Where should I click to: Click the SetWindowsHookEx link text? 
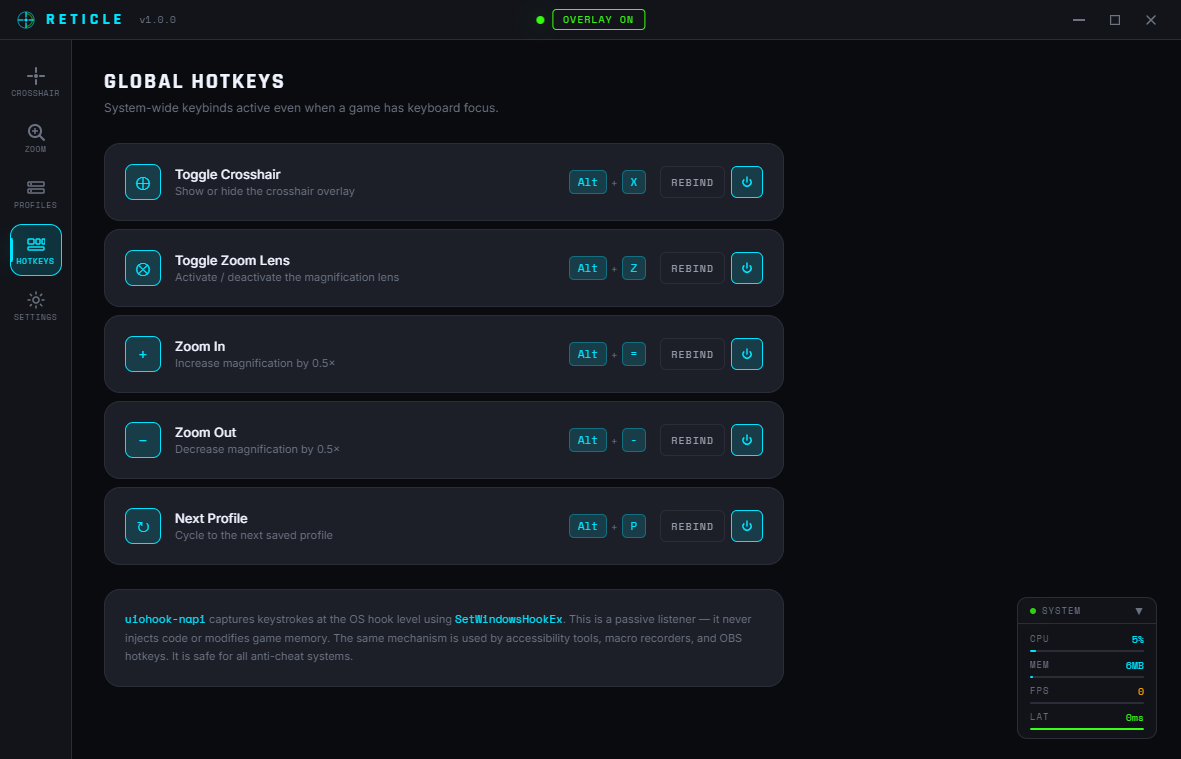(508, 619)
